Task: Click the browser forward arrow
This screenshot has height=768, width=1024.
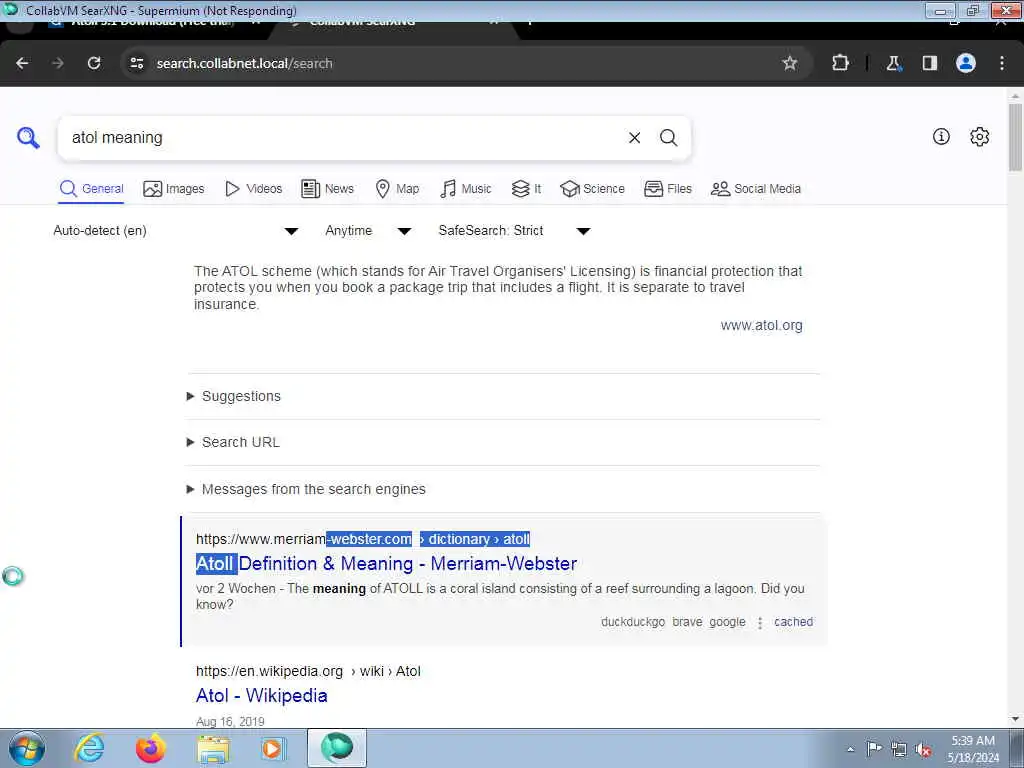Action: (58, 63)
